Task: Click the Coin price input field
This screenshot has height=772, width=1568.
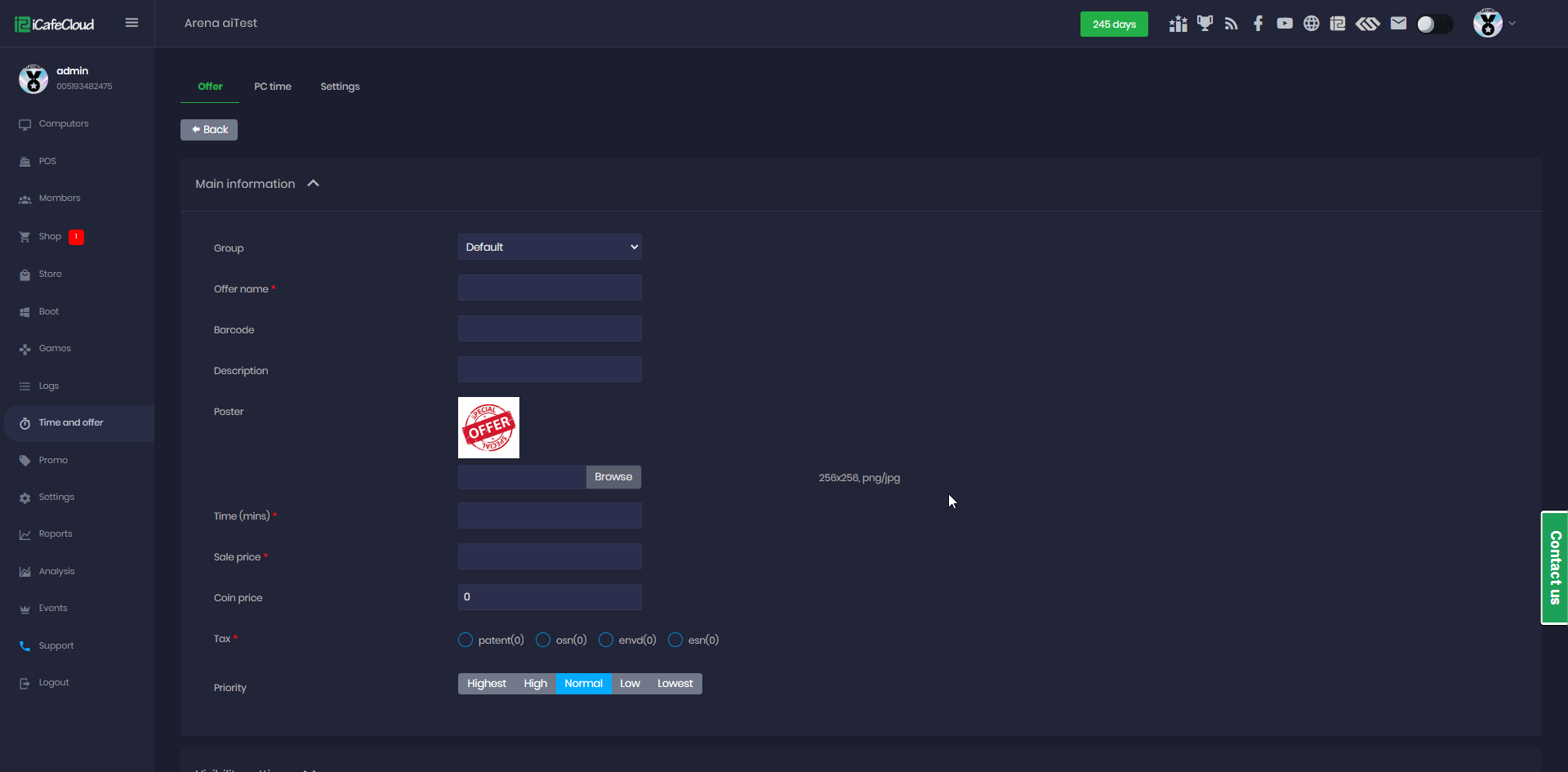Action: click(550, 597)
